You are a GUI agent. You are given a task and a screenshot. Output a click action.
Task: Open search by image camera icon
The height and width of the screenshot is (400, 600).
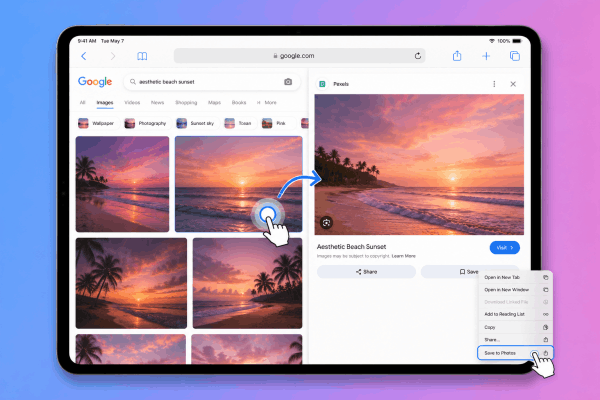click(288, 82)
